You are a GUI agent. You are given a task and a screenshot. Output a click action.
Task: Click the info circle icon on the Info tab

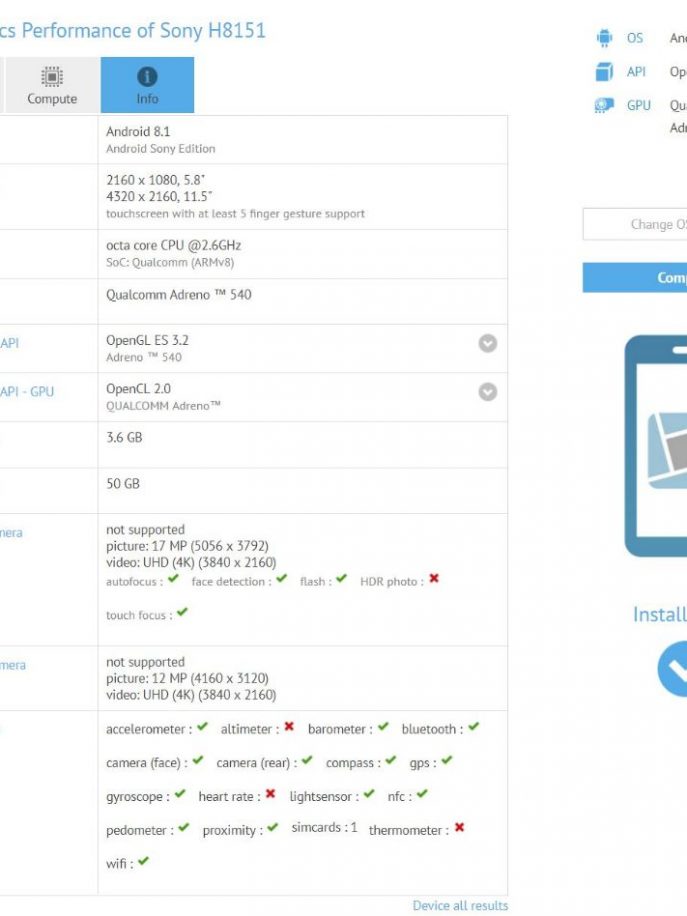click(147, 77)
